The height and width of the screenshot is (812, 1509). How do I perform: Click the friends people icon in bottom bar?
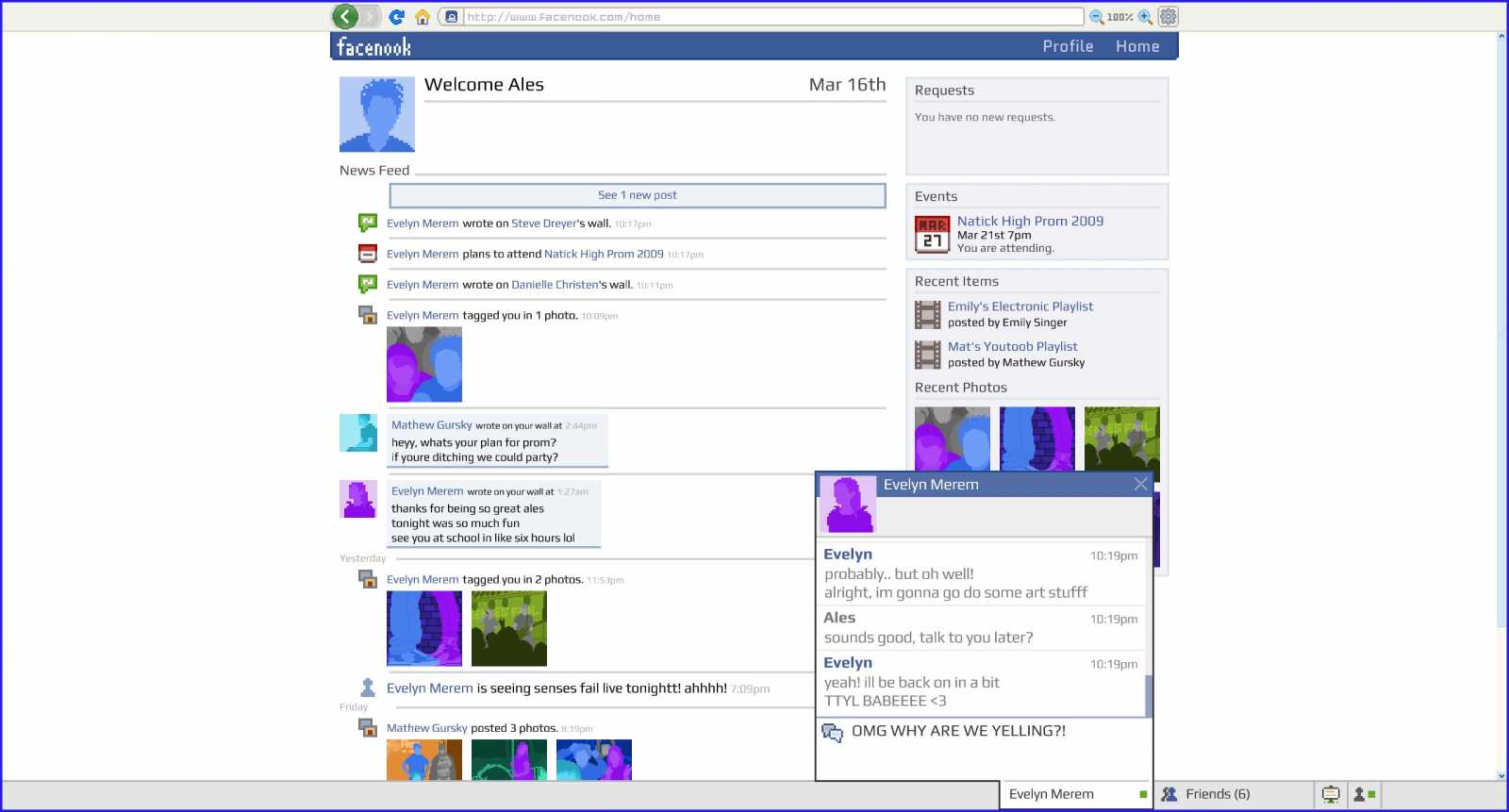tap(1169, 795)
